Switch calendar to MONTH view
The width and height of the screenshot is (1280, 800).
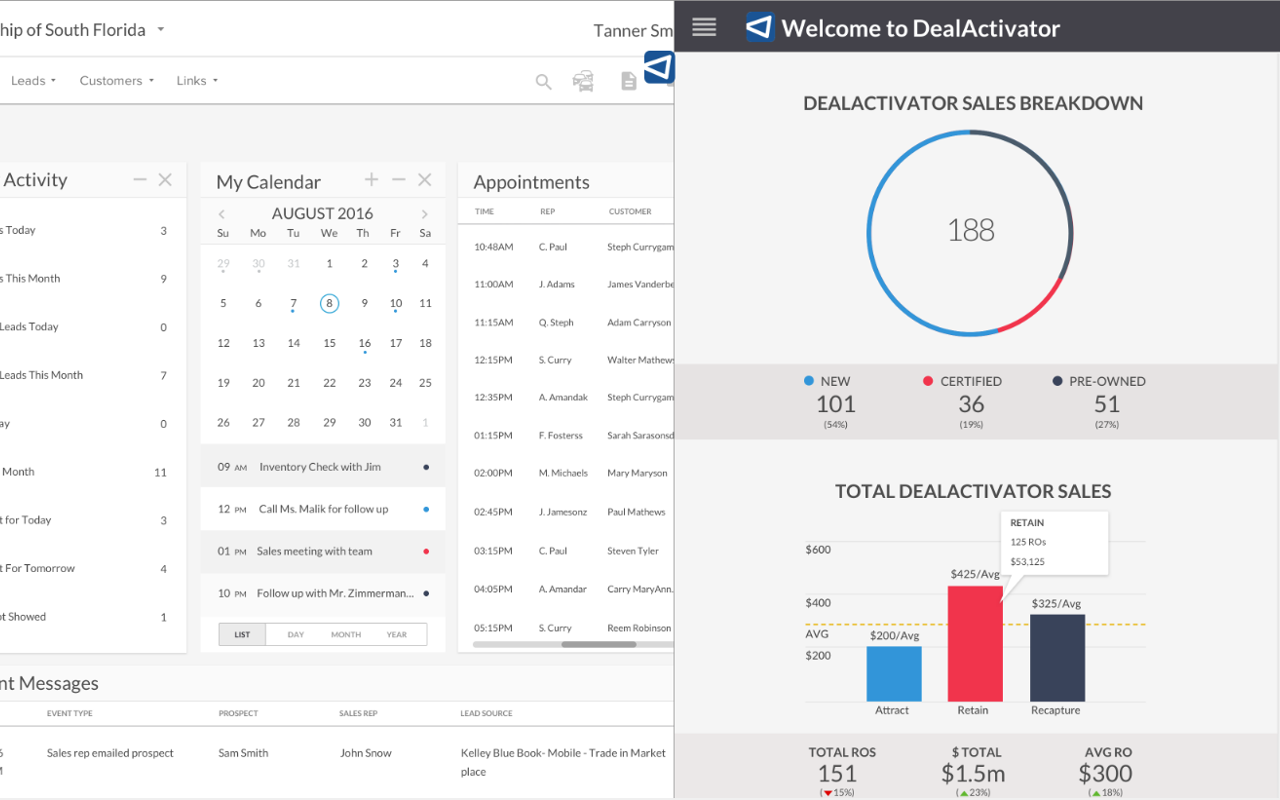coord(346,634)
